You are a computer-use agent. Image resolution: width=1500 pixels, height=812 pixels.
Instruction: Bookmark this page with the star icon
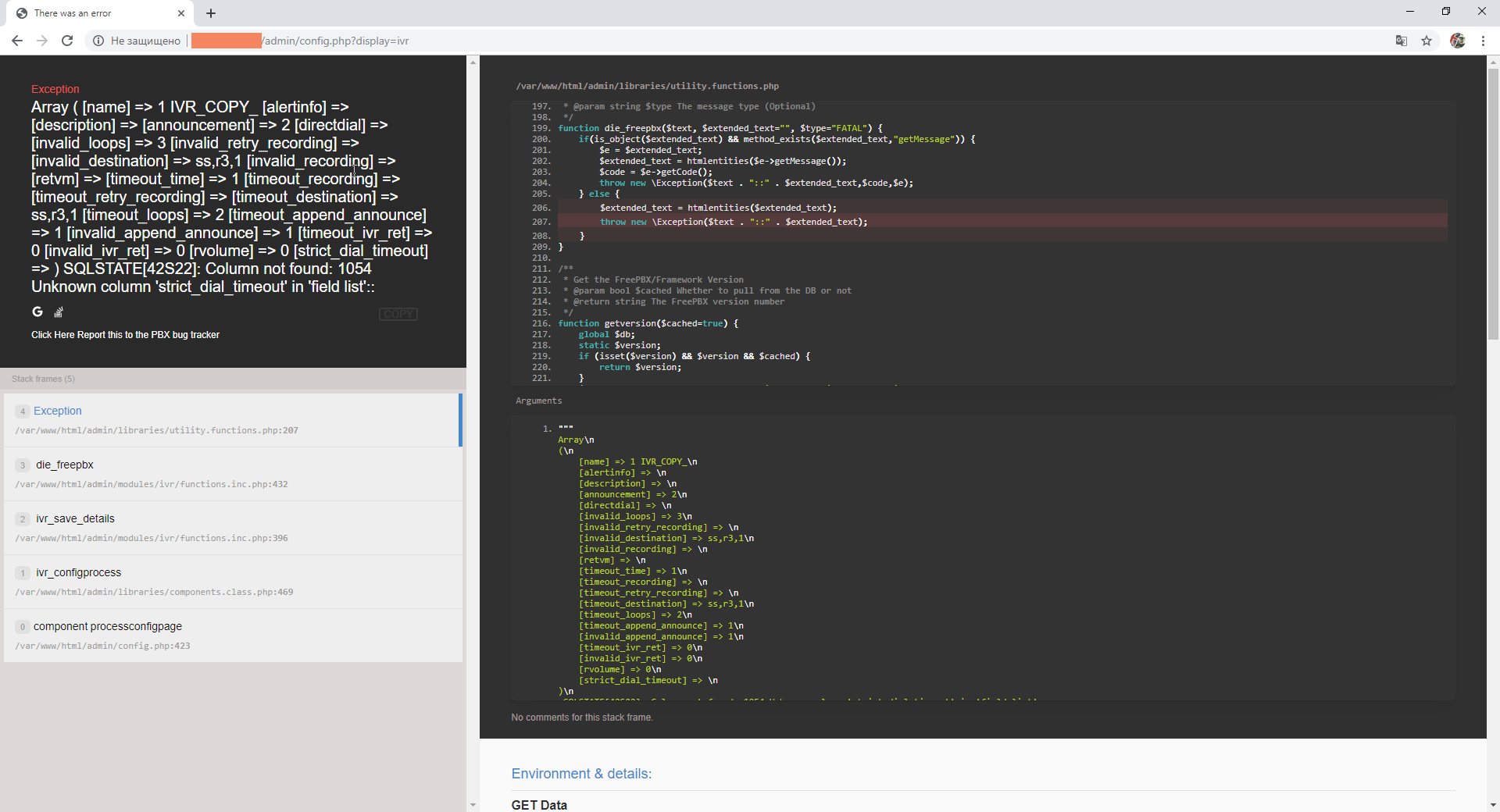1427,41
